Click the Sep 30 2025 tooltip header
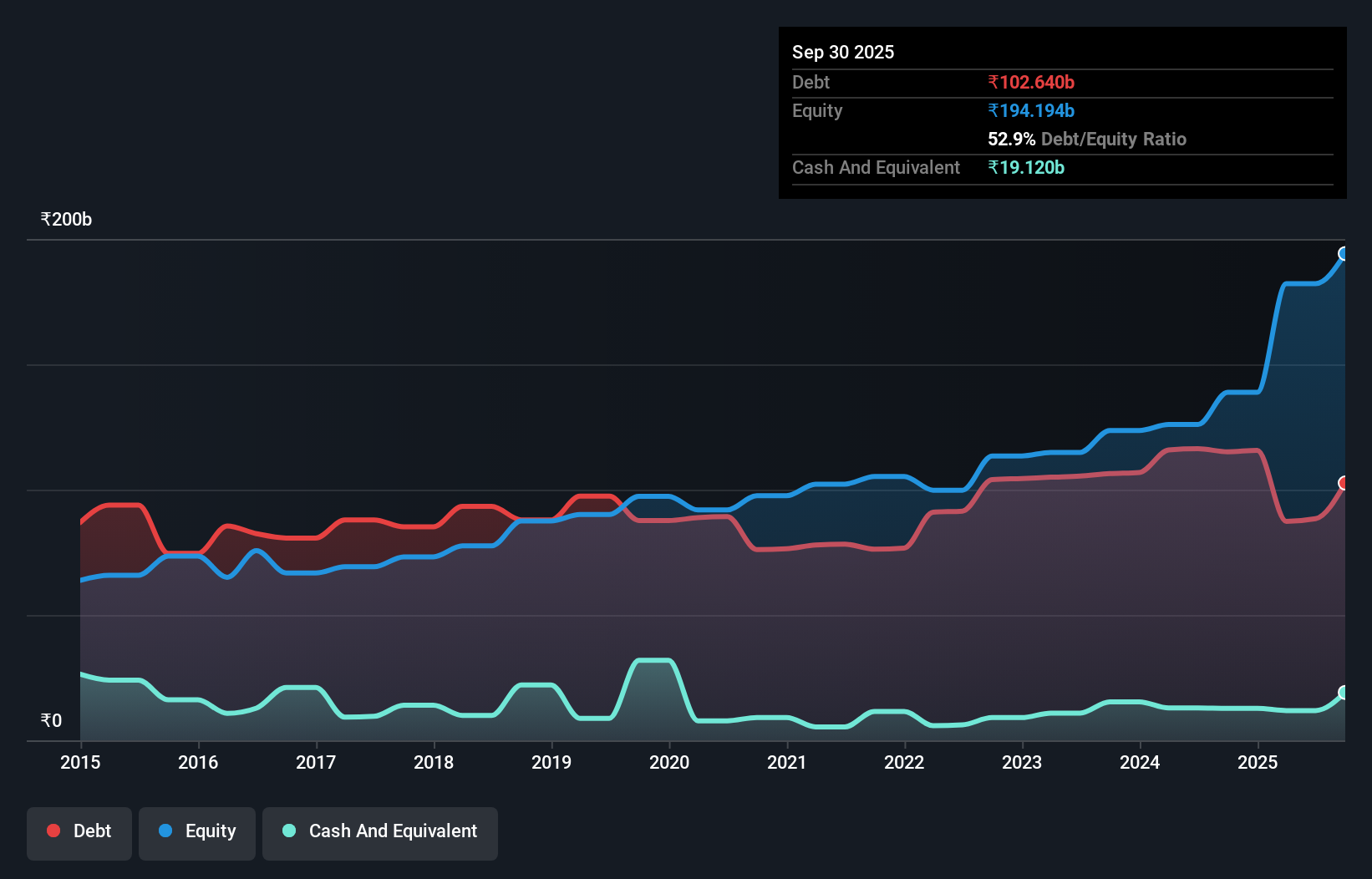 [843, 52]
